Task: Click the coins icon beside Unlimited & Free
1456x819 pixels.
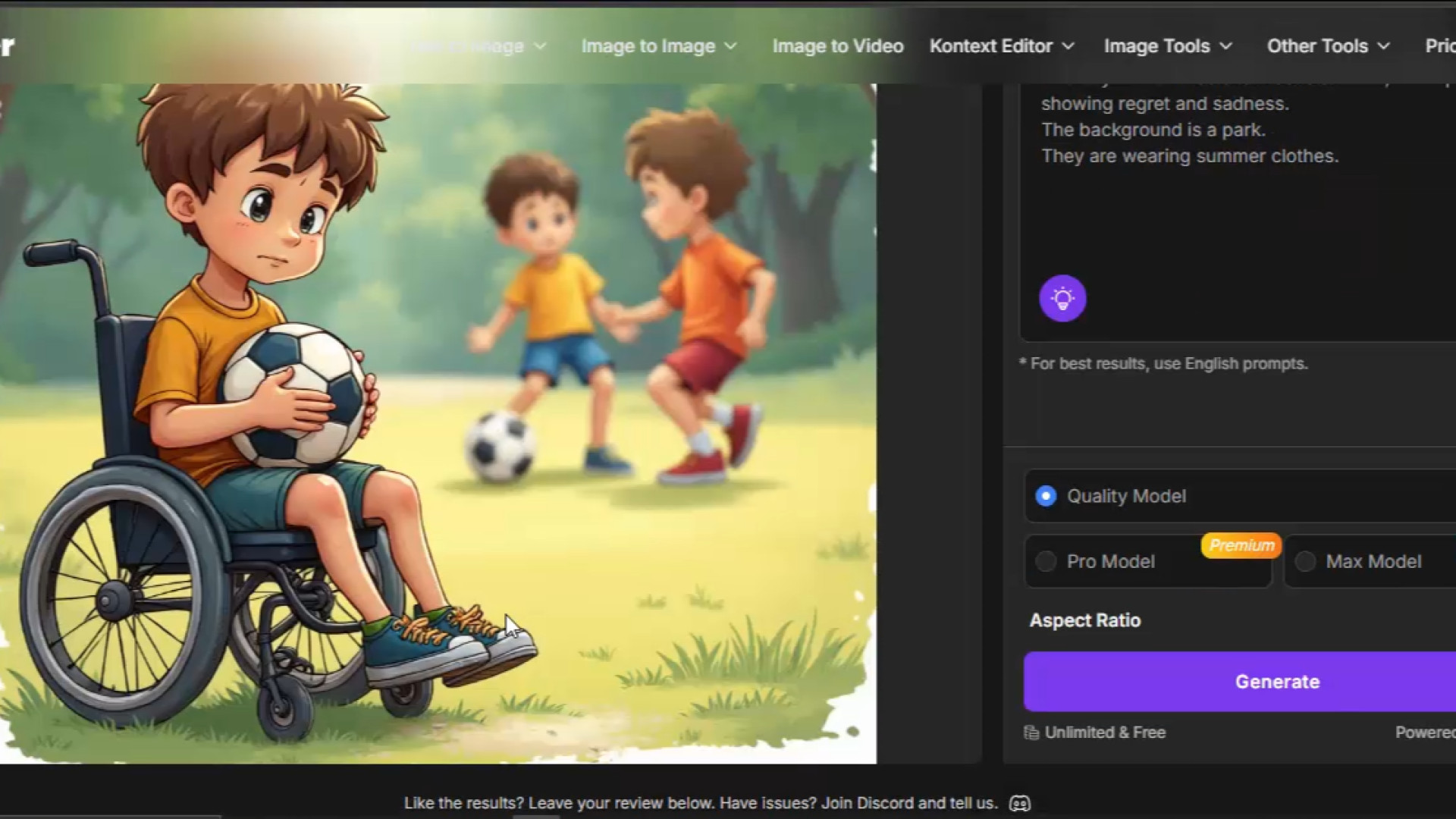Action: tap(1031, 733)
